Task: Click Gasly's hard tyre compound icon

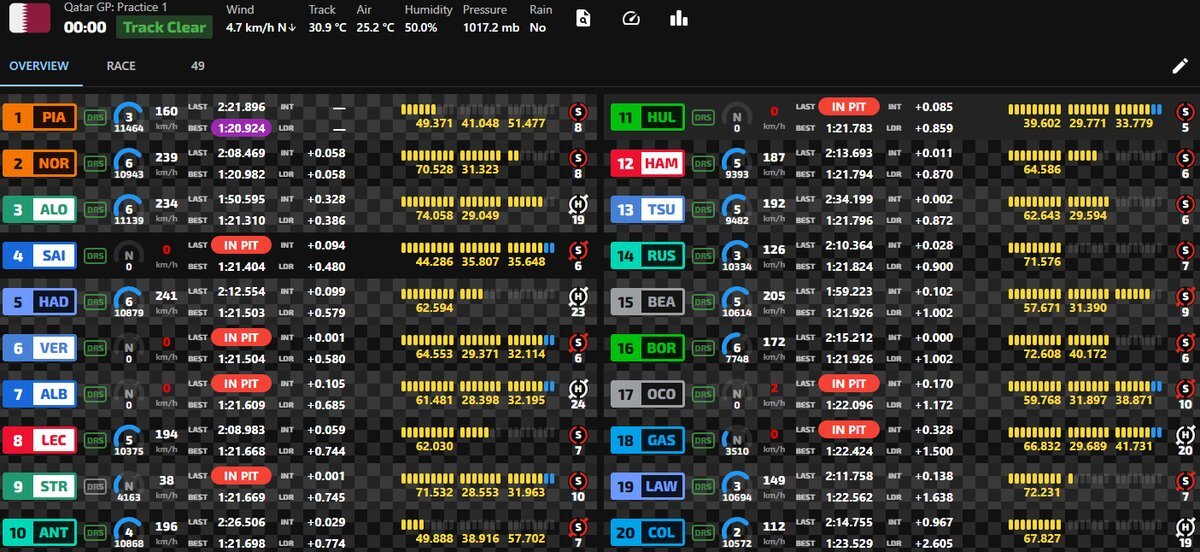Action: pyautogui.click(x=1185, y=438)
